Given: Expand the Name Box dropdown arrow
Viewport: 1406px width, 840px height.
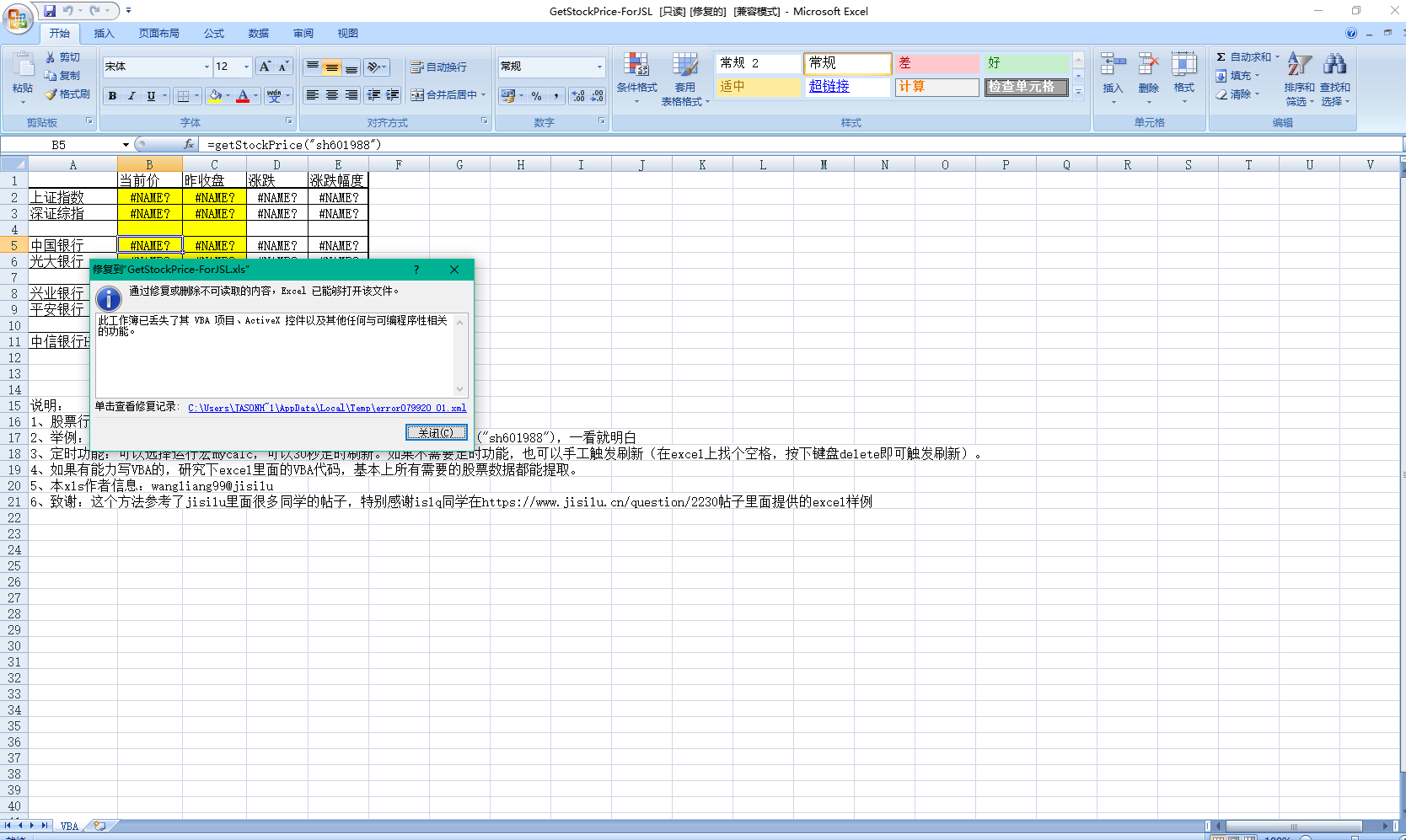Looking at the screenshot, I should click(126, 145).
